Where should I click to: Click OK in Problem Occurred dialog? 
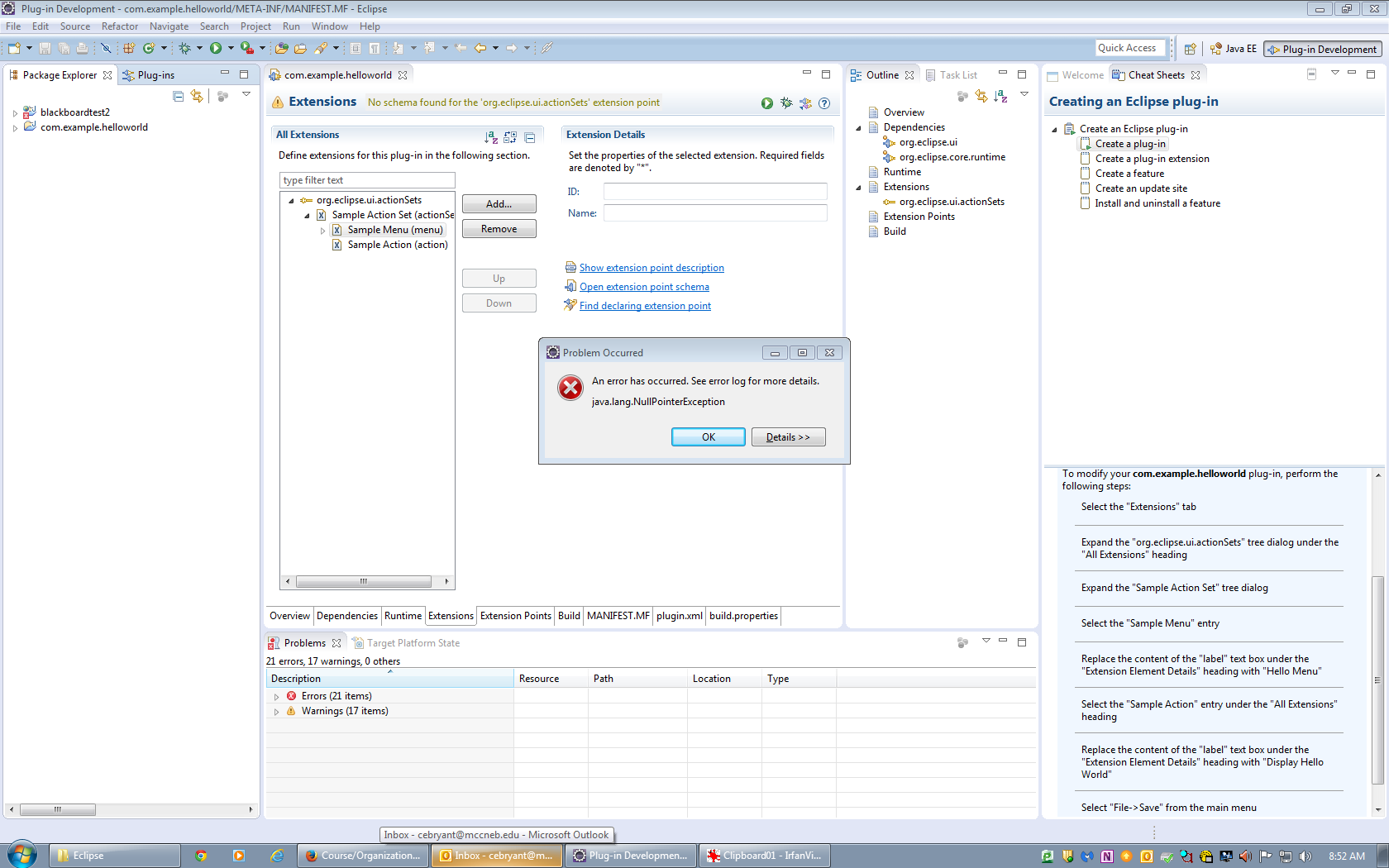pos(709,437)
